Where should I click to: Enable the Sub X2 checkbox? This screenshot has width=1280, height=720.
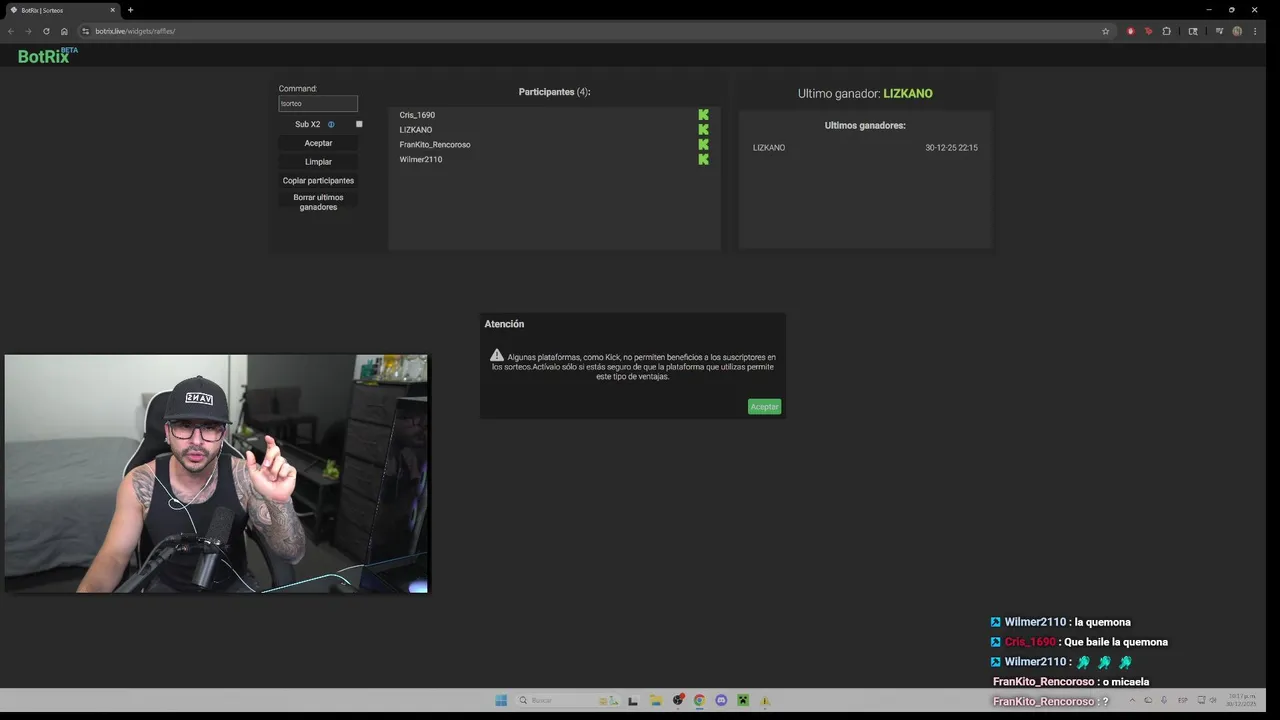pyautogui.click(x=359, y=124)
